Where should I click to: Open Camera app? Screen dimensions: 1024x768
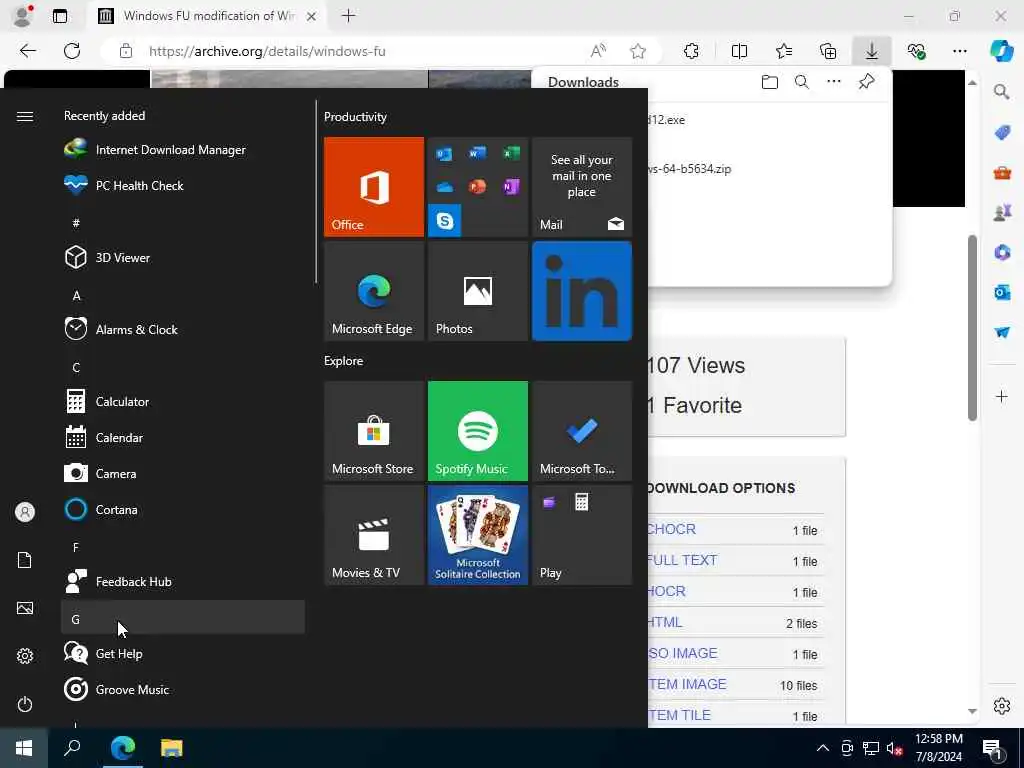(183, 473)
